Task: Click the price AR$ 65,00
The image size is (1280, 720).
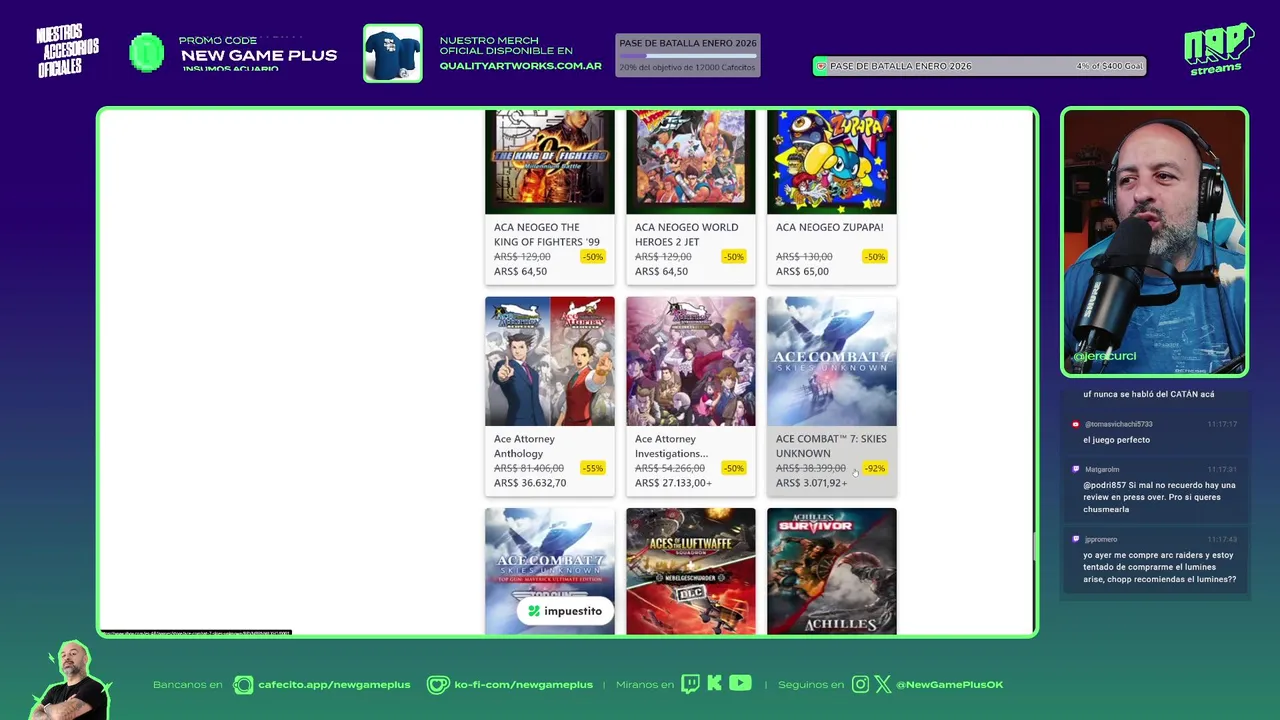Action: coord(802,271)
